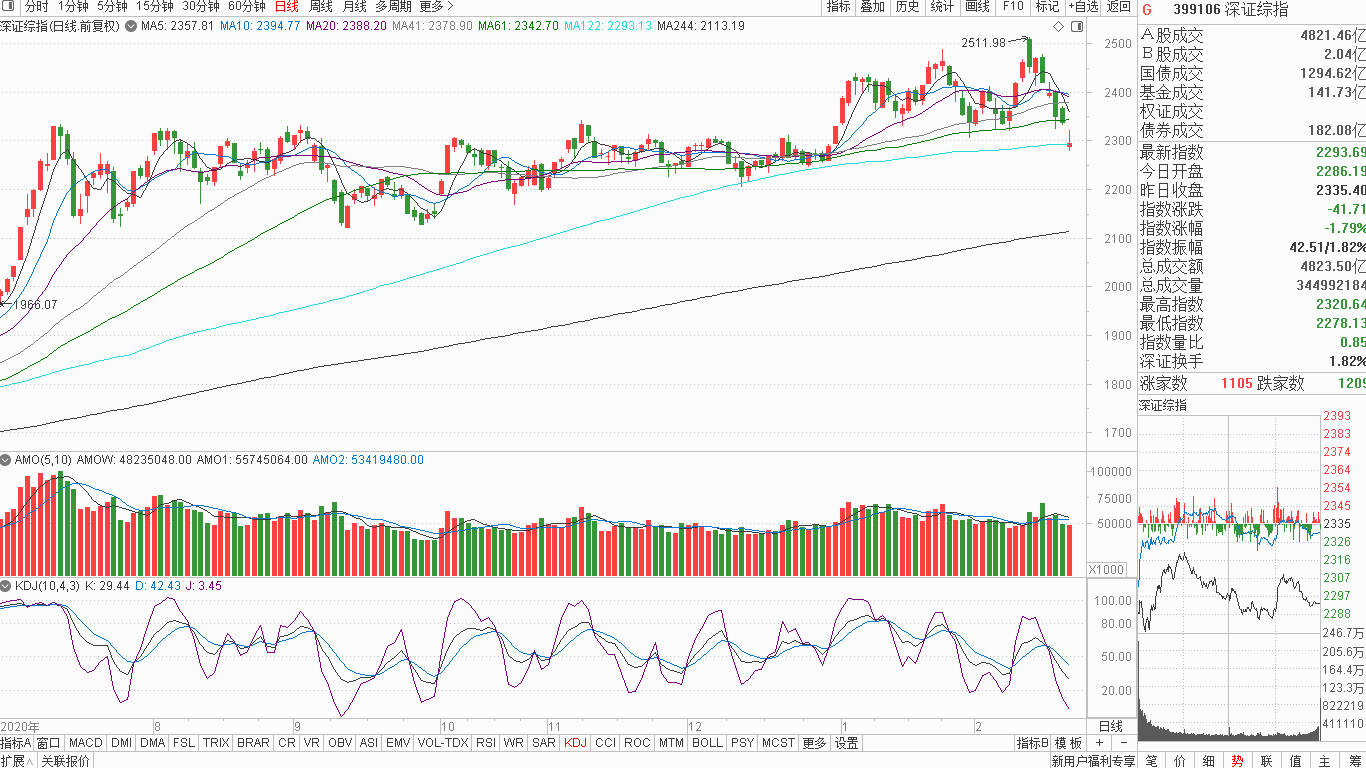Switch indicator to VR
The image size is (1366, 768).
(x=312, y=743)
